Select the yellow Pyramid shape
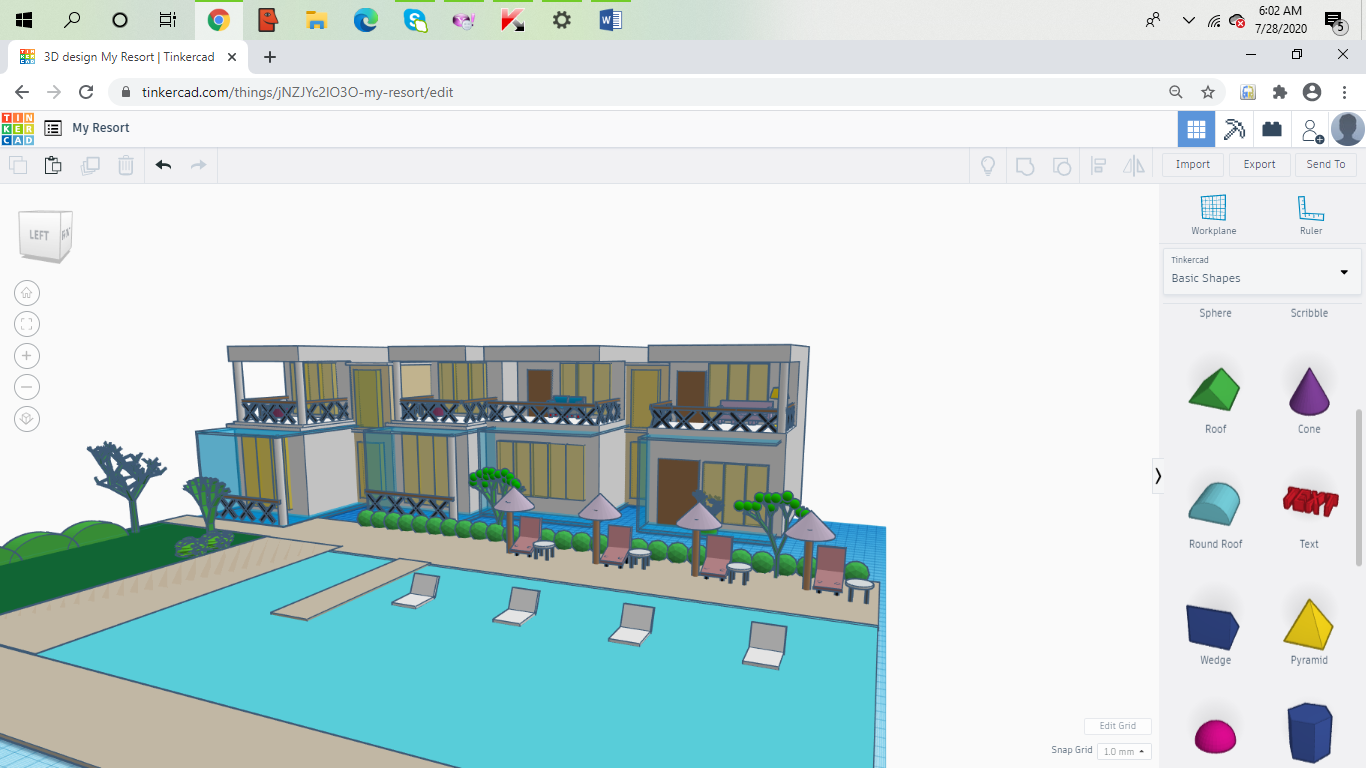Viewport: 1366px width, 768px height. click(x=1309, y=623)
